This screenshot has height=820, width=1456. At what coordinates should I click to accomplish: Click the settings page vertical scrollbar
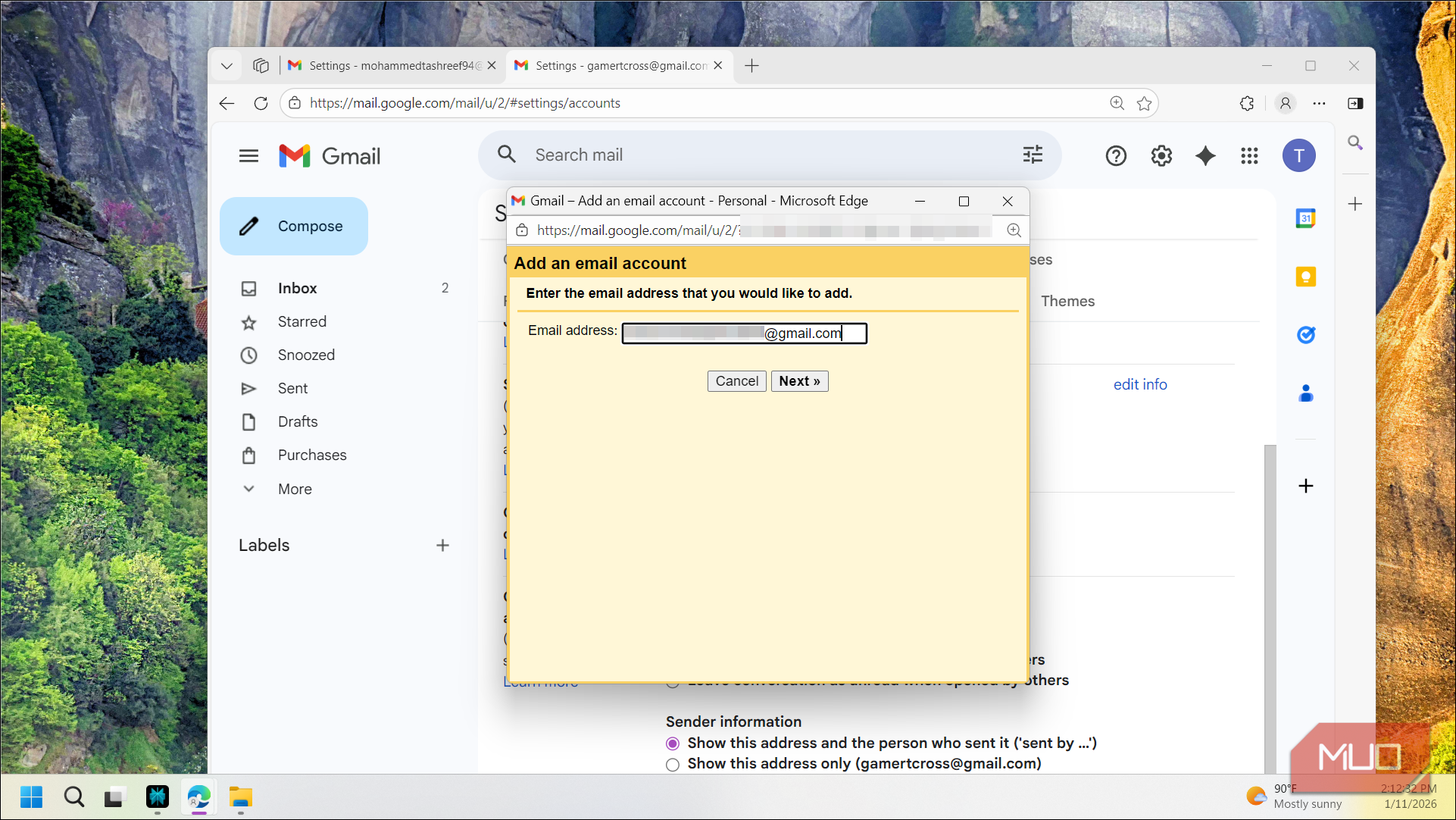(1270, 608)
